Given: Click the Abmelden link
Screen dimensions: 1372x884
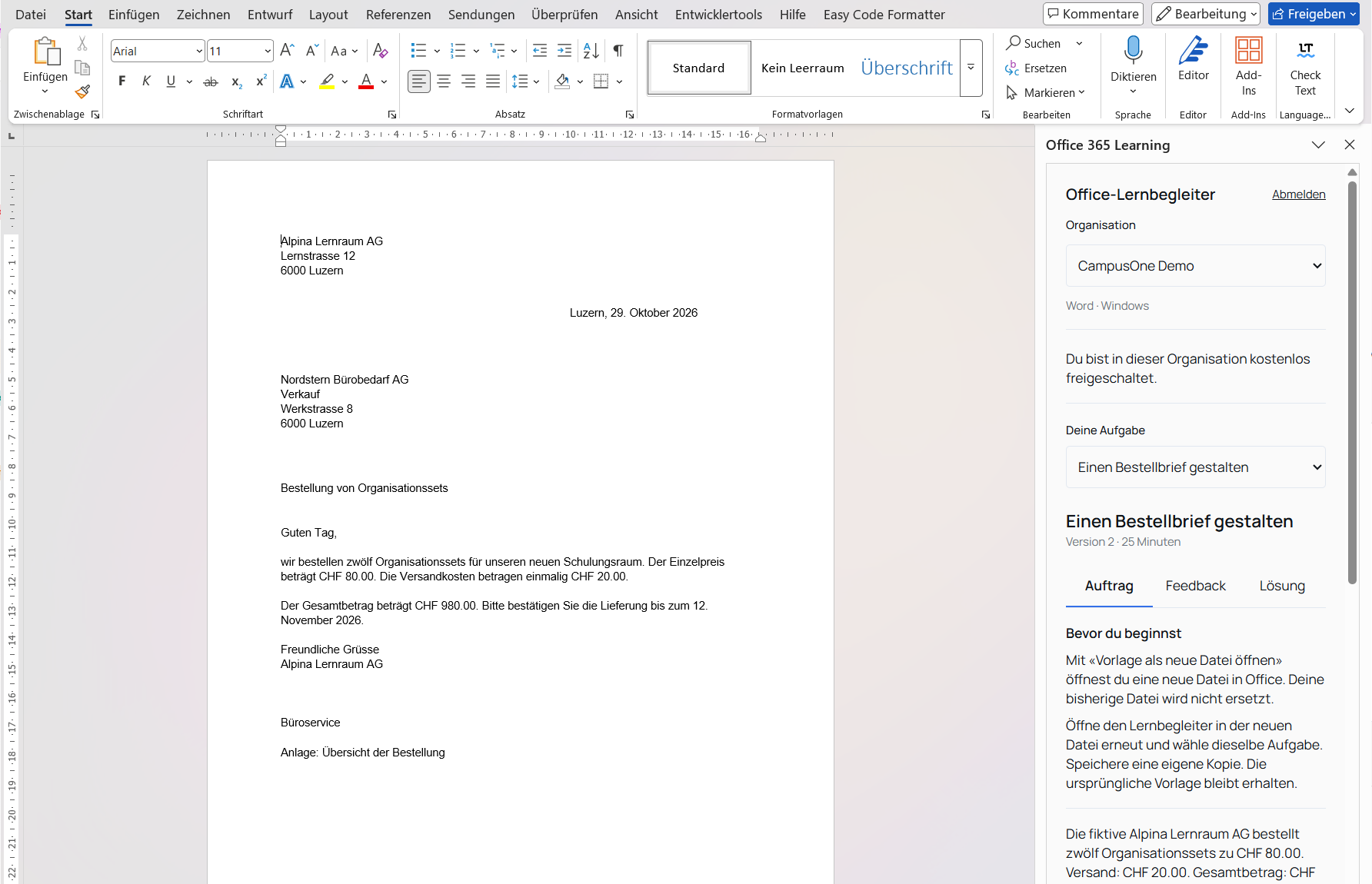Looking at the screenshot, I should click(x=1298, y=194).
